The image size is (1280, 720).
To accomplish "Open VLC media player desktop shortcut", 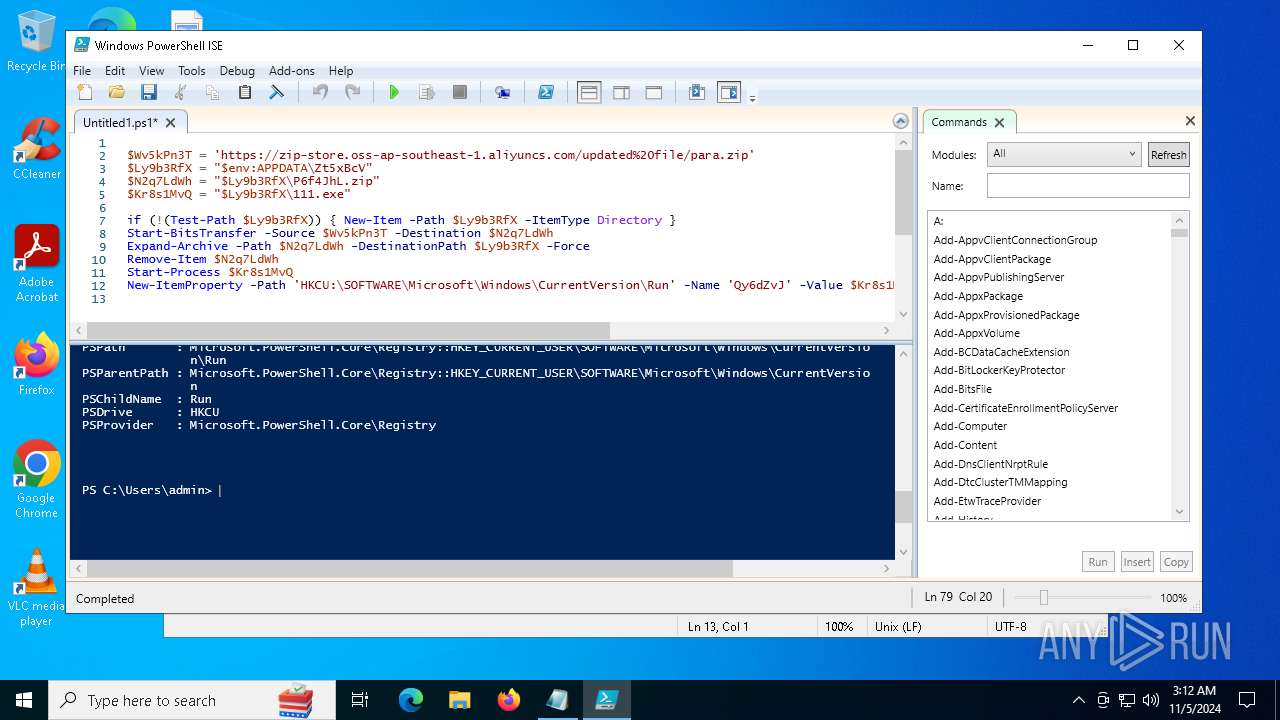I will [37, 588].
